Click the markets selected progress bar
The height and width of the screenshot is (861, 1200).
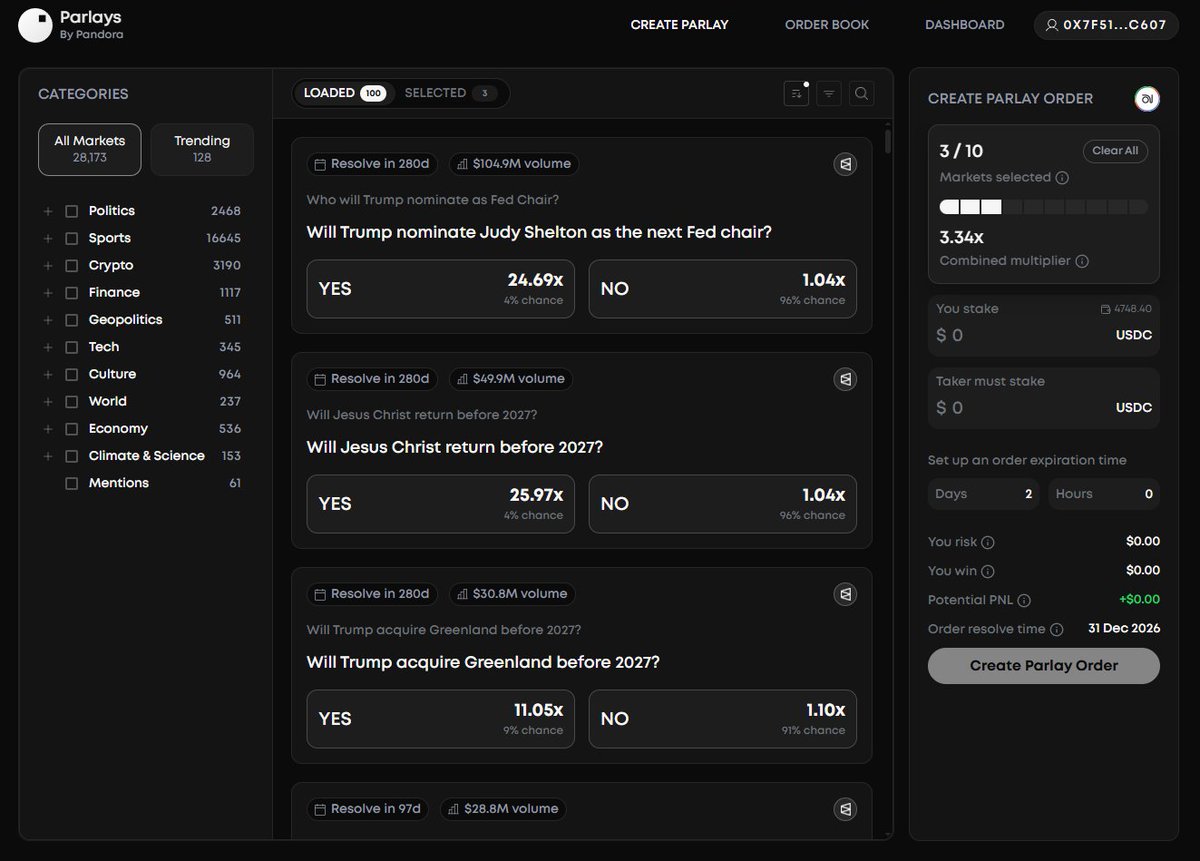1044,207
